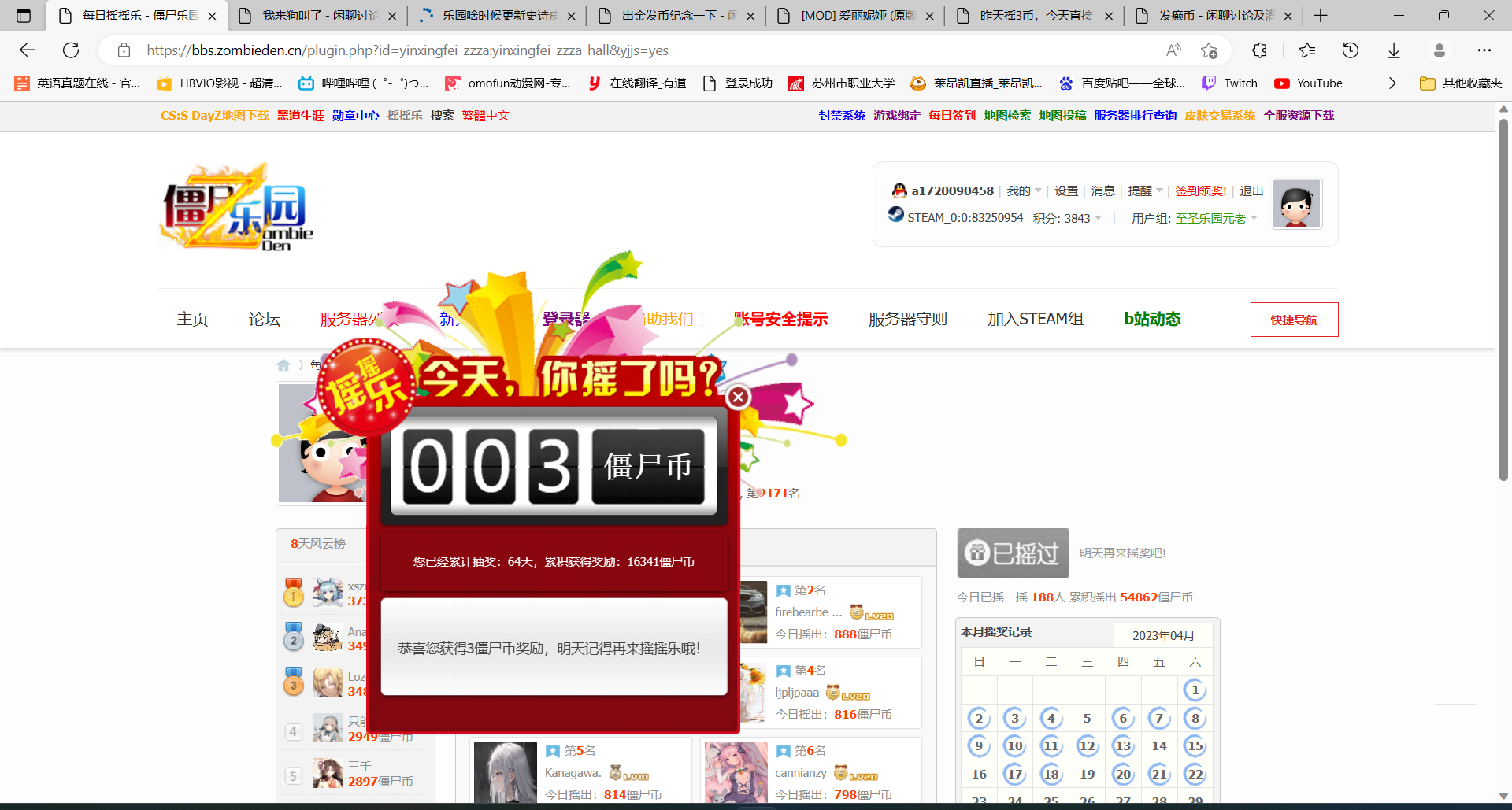Click rank 1 gold medal icon
Screen dimensions: 1512x810
pyautogui.click(x=293, y=593)
